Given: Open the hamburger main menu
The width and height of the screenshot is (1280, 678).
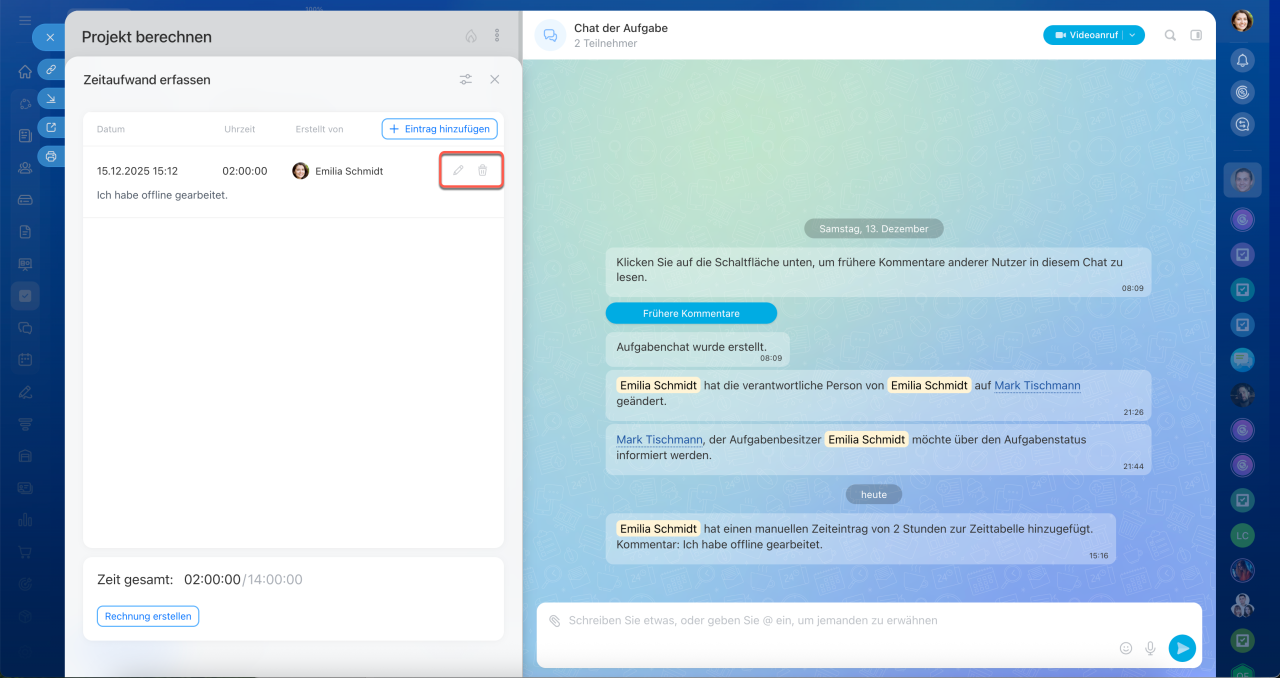Looking at the screenshot, I should [24, 20].
